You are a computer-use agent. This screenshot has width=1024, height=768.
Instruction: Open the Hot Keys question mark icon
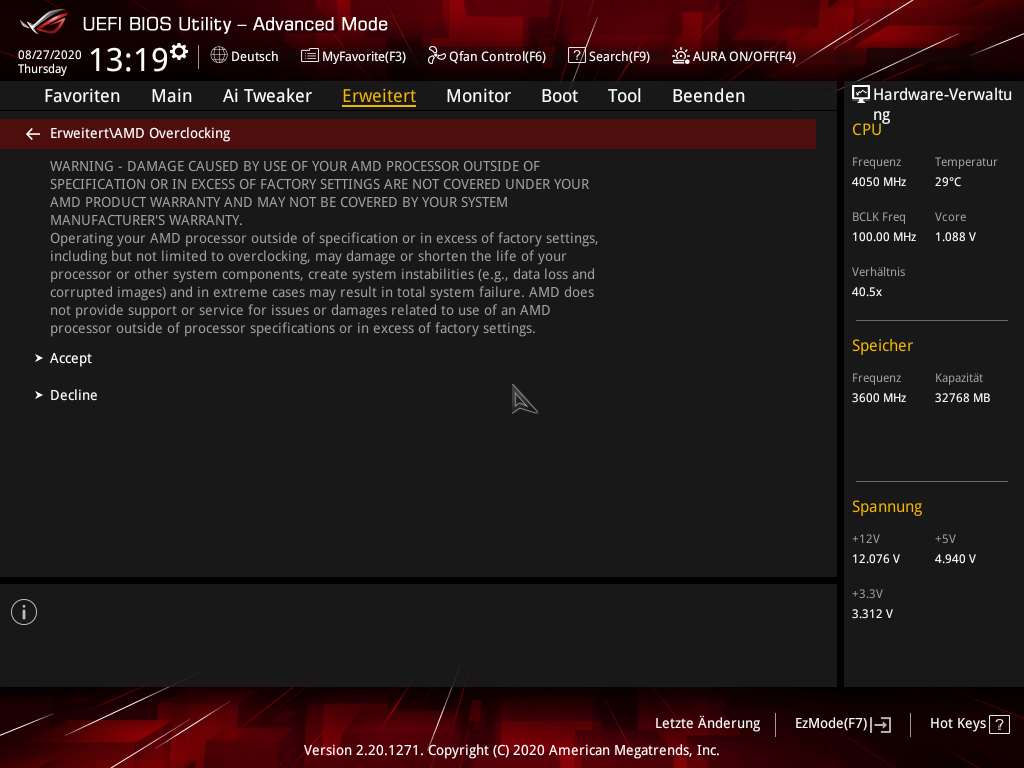999,724
